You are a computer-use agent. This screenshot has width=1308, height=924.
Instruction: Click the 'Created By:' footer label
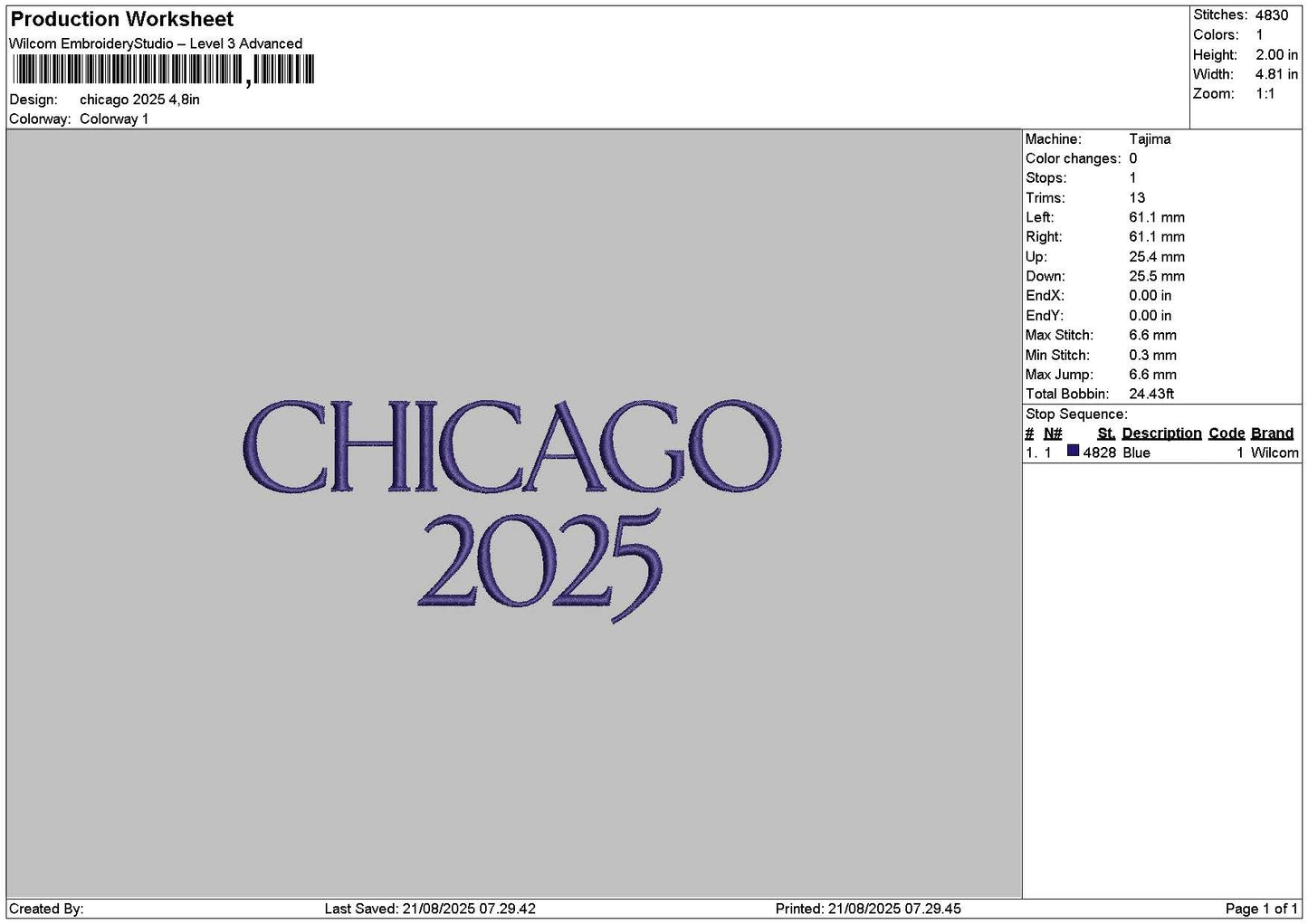(46, 909)
